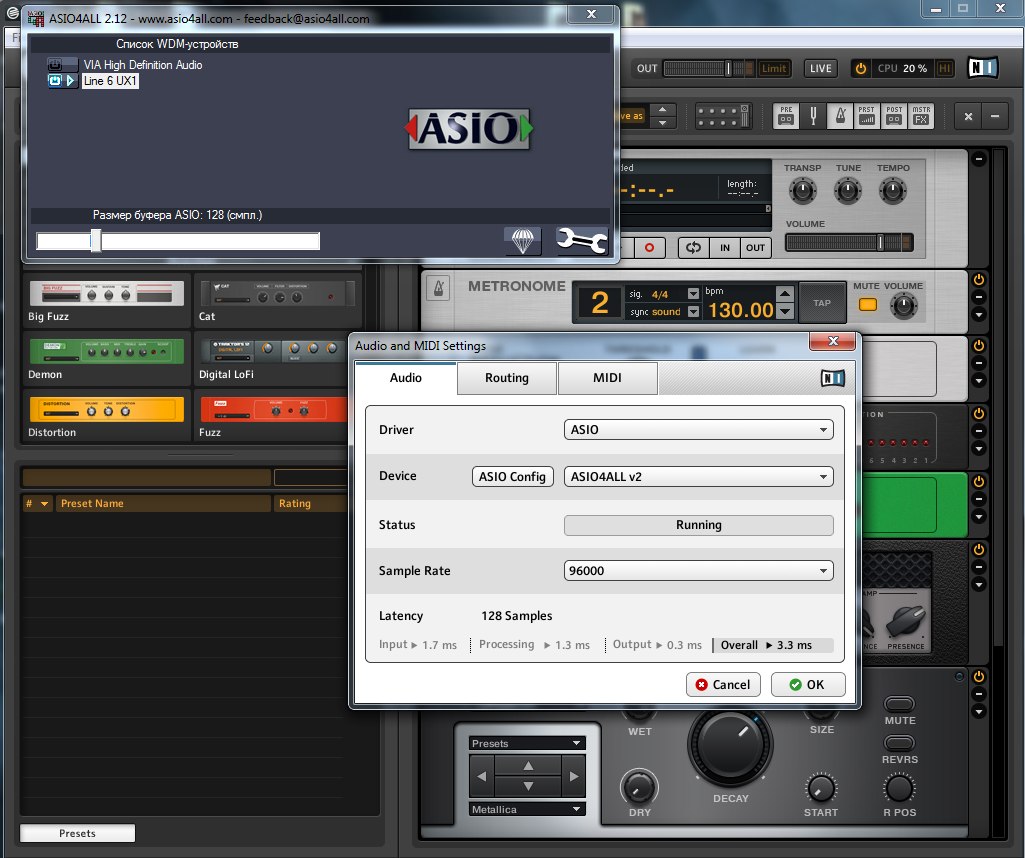The image size is (1025, 858).
Task: Click the TEMPO knob
Action: pyautogui.click(x=893, y=191)
